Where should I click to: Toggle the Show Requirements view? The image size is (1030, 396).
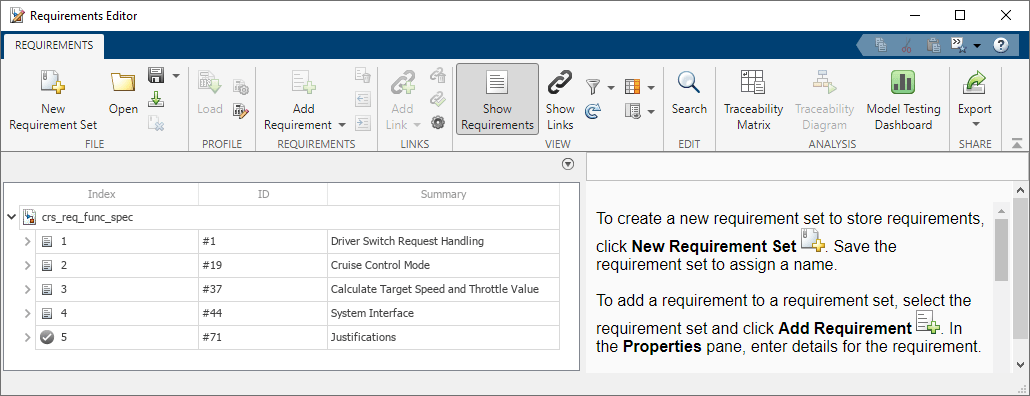pos(497,99)
